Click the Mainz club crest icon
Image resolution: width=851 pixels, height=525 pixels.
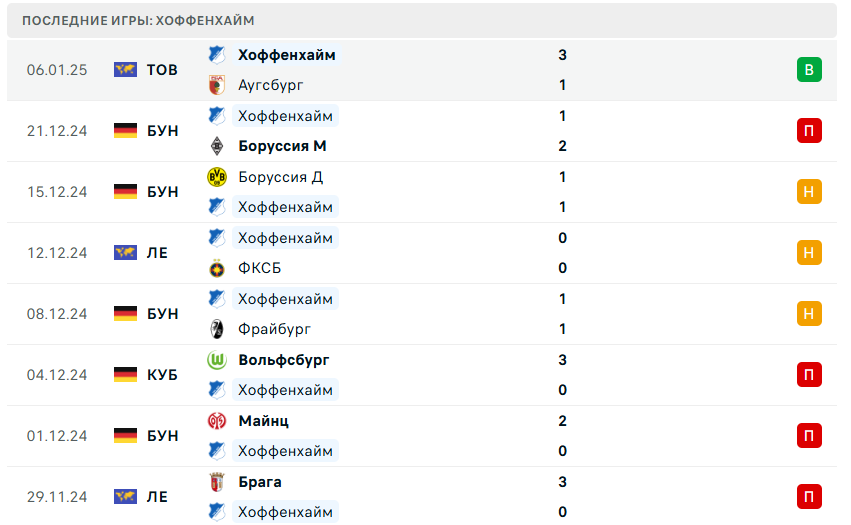point(216,421)
